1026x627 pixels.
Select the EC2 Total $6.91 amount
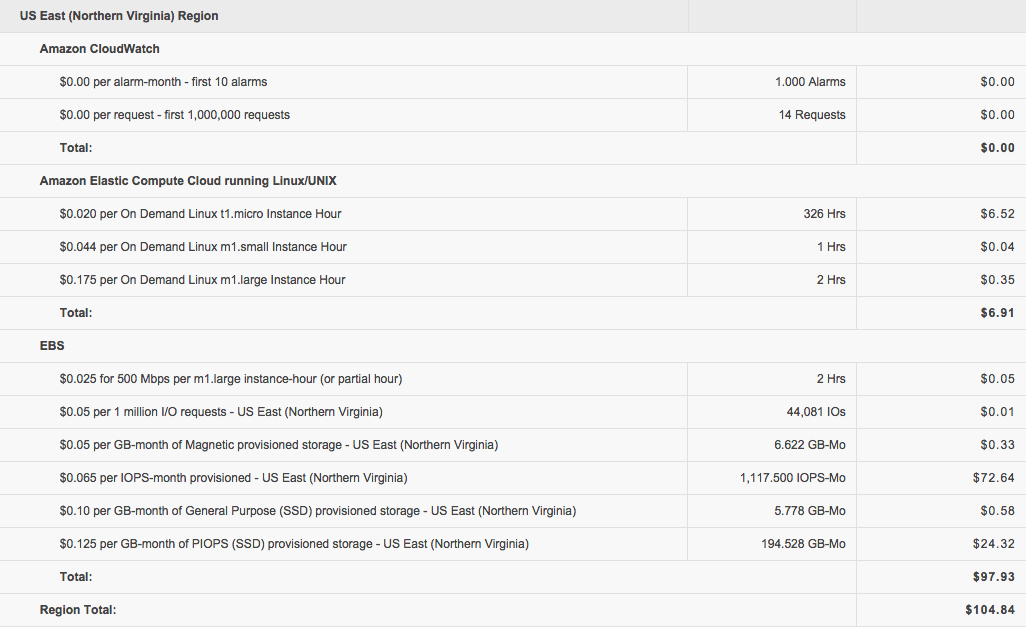click(997, 313)
